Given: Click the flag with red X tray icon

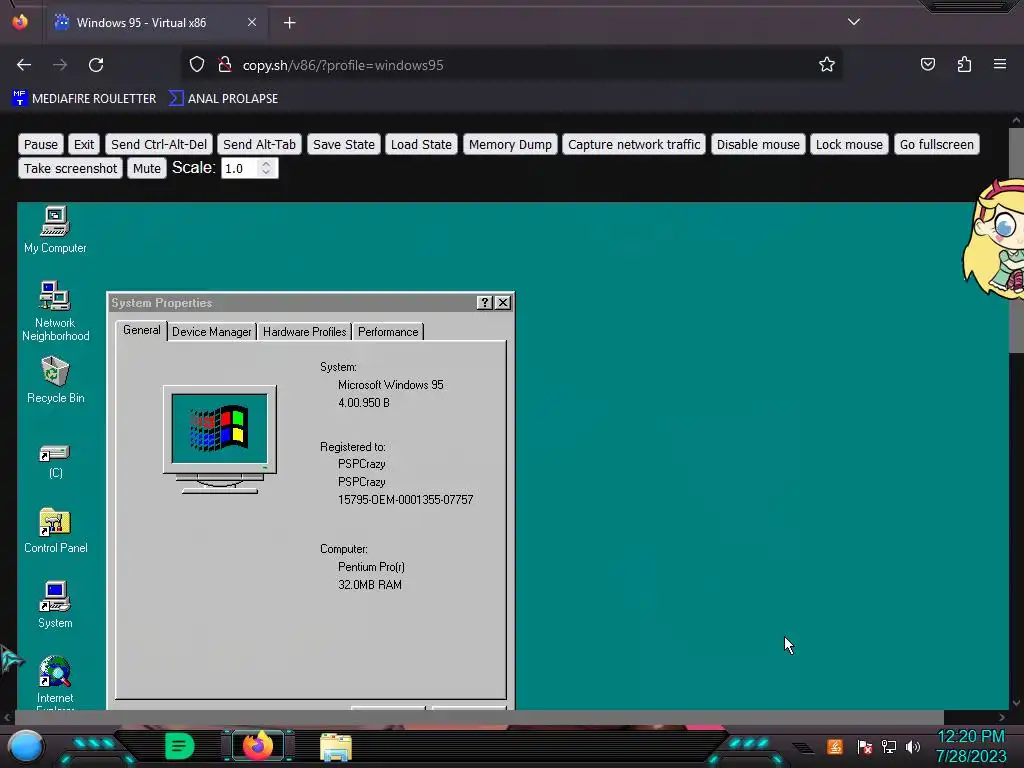Looking at the screenshot, I should [x=865, y=747].
